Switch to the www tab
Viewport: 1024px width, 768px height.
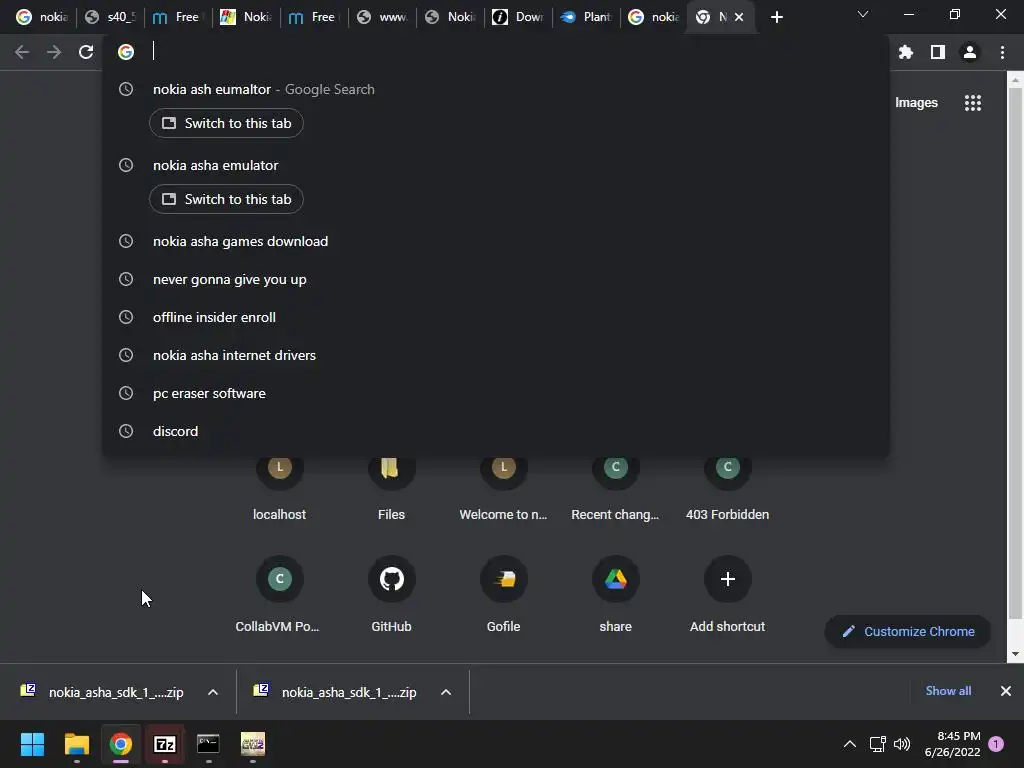[x=383, y=17]
